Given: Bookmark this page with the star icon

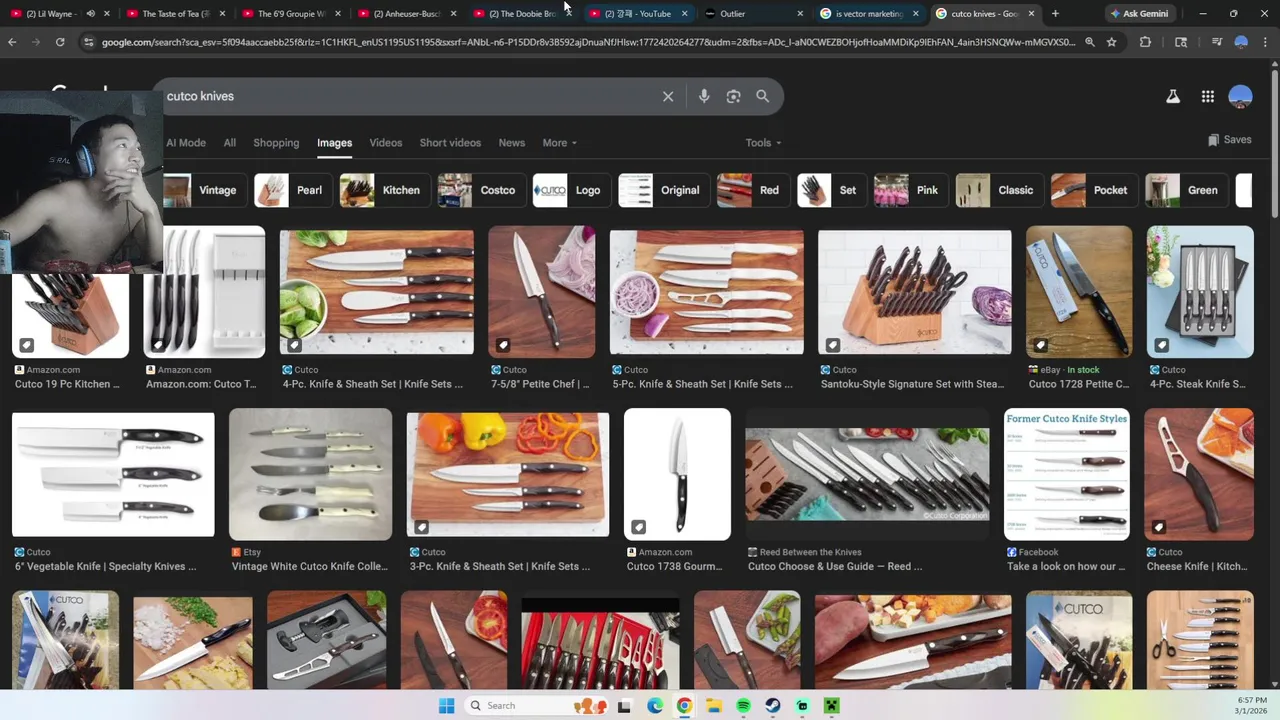Looking at the screenshot, I should (1111, 42).
